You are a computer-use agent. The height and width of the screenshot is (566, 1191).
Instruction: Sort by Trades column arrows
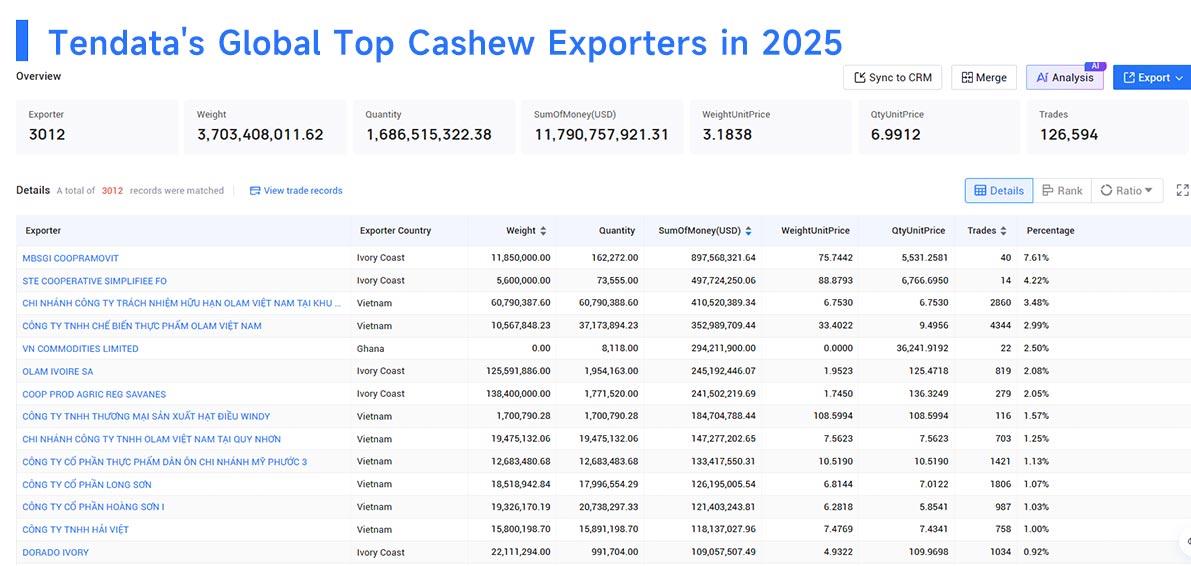point(1003,231)
